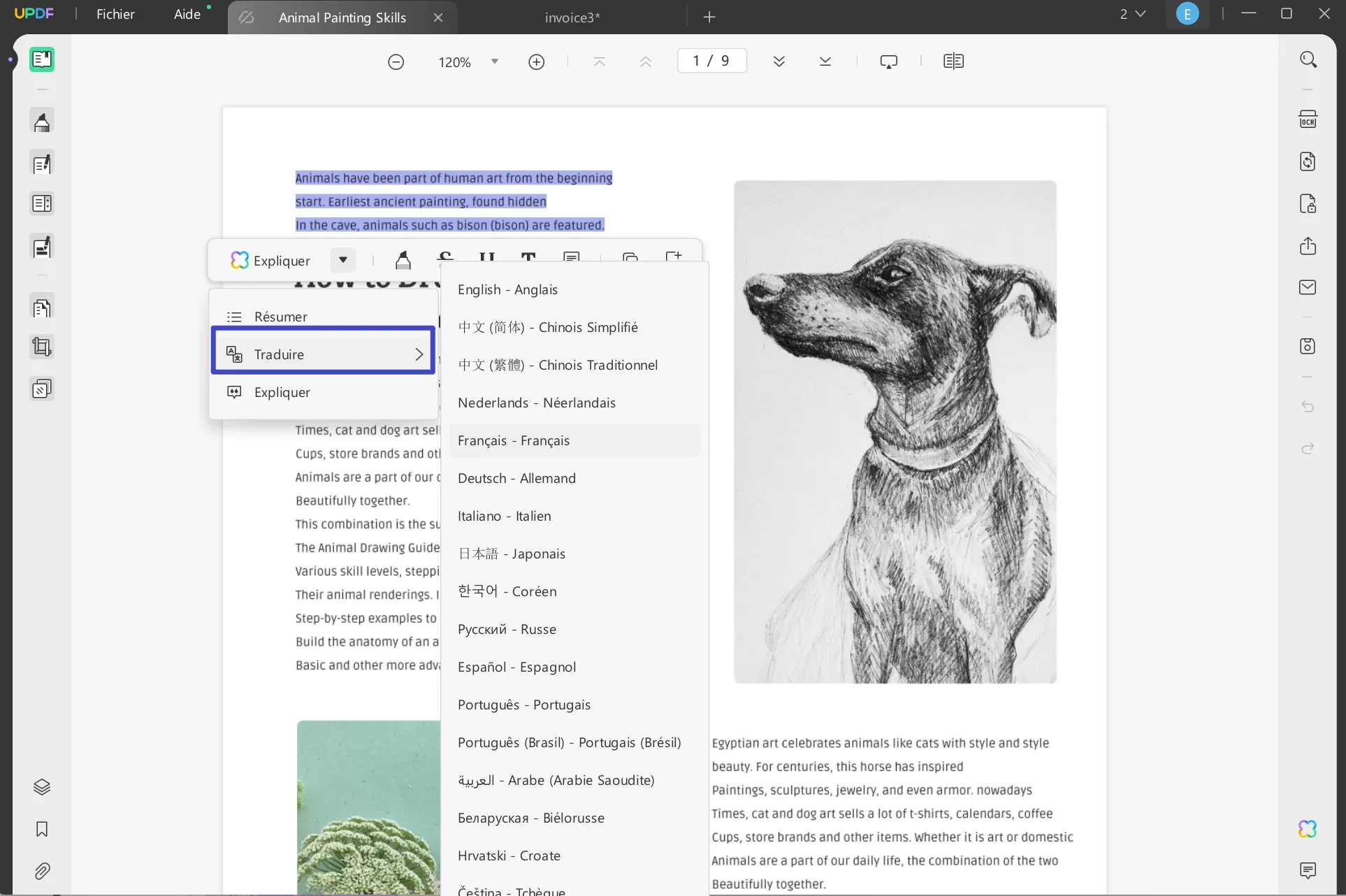Select Coréen translation language
Viewport: 1346px width, 896px height.
574,591
